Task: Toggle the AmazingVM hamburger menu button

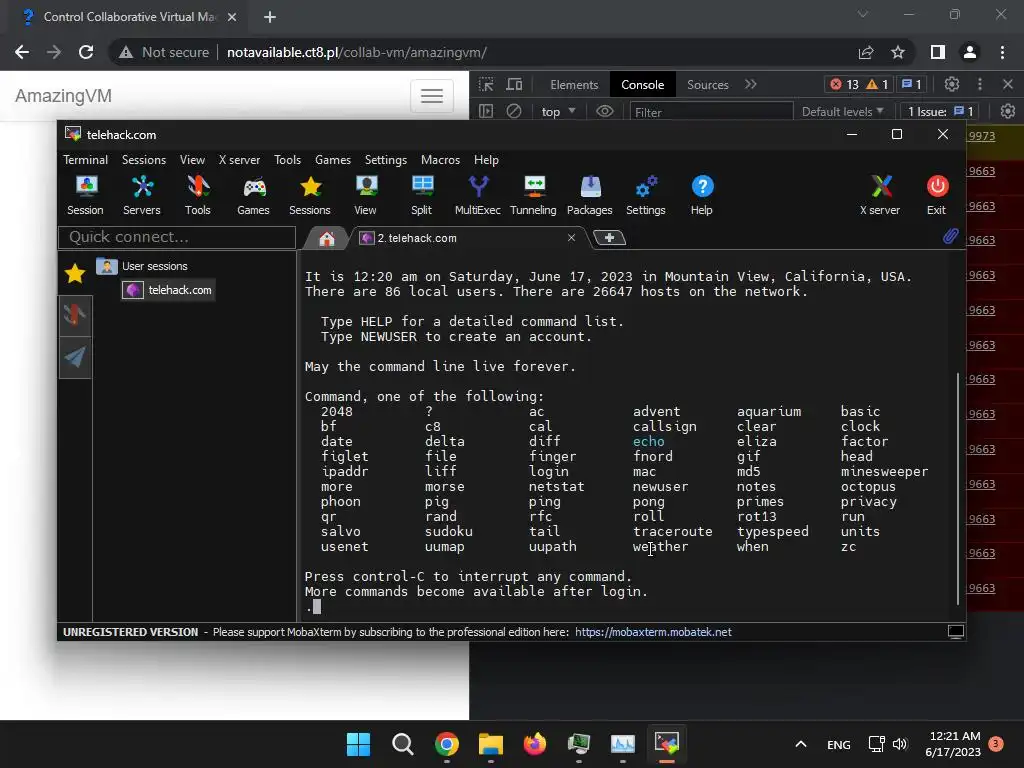Action: click(432, 96)
